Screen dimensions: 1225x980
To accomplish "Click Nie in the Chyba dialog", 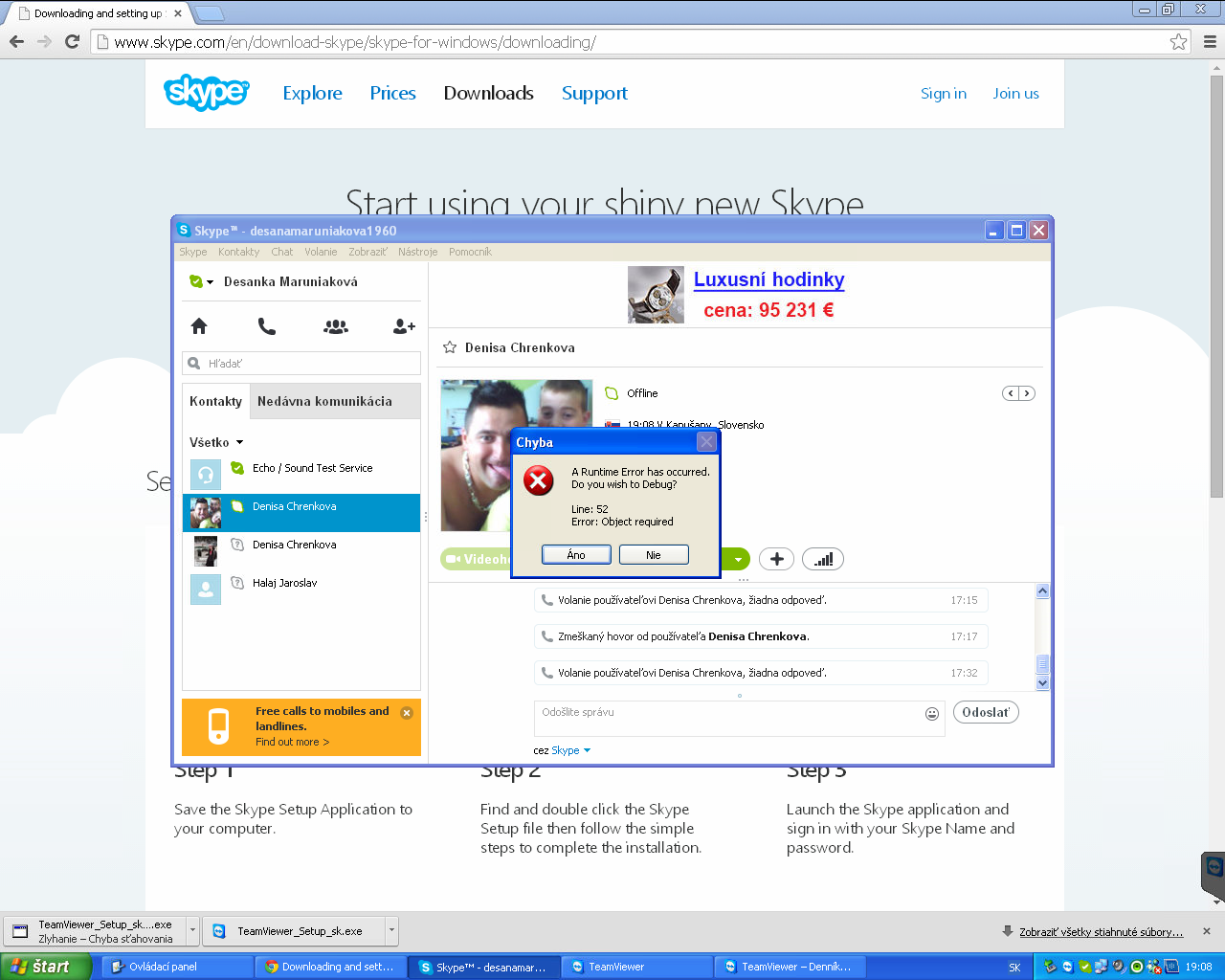I will [x=654, y=555].
